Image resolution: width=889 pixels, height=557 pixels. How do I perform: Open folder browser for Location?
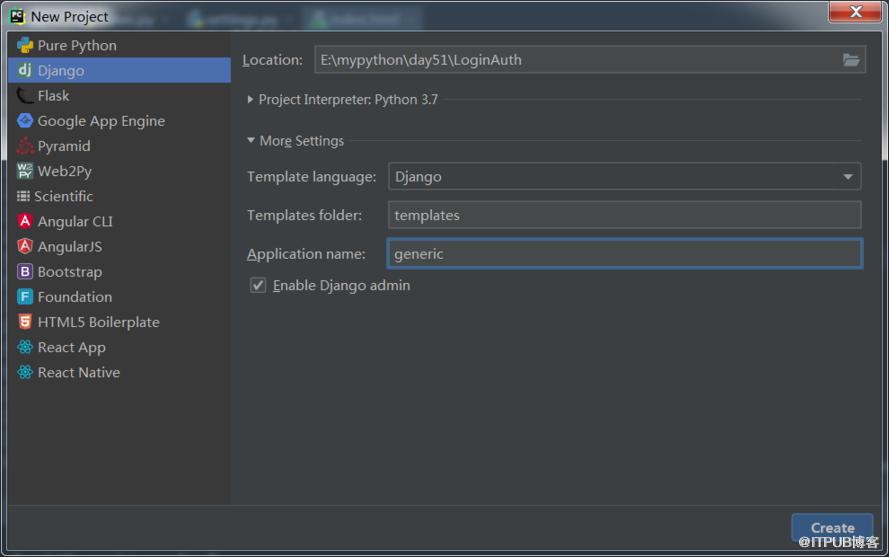tap(851, 60)
